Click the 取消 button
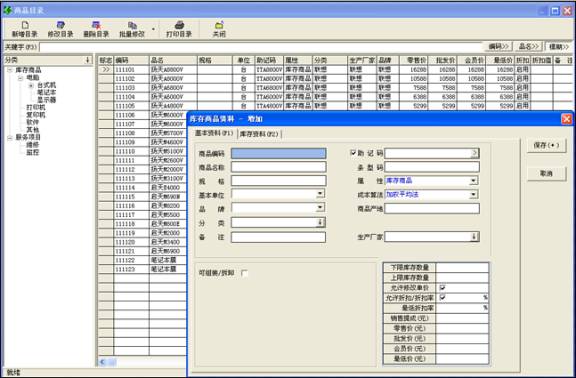 [x=546, y=173]
